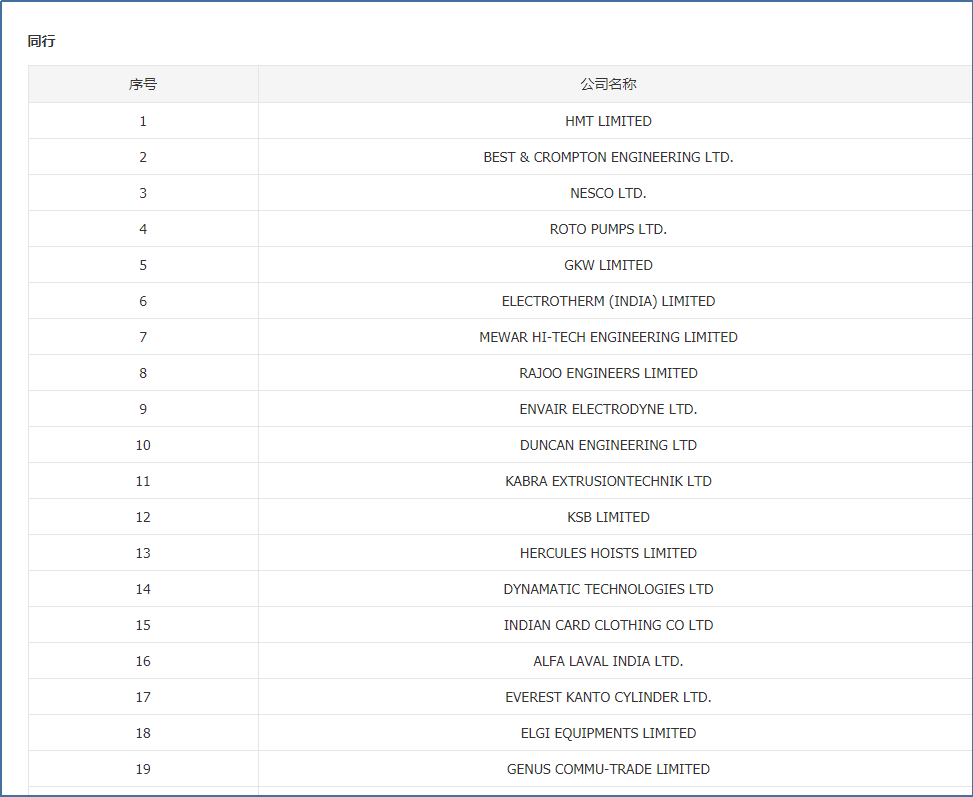Select serial number 4 cell

tap(143, 229)
